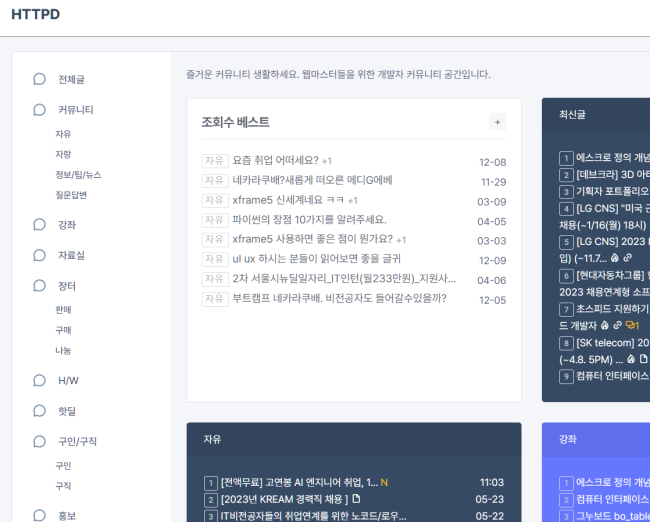Click the speech bubble icon beside H/W

40,380
